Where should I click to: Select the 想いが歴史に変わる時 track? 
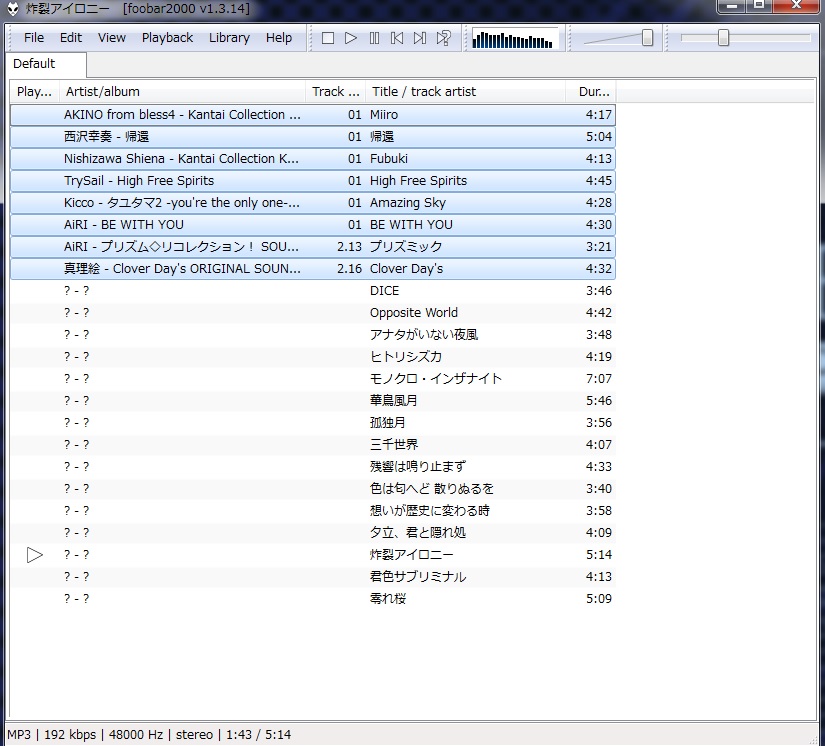pos(313,511)
